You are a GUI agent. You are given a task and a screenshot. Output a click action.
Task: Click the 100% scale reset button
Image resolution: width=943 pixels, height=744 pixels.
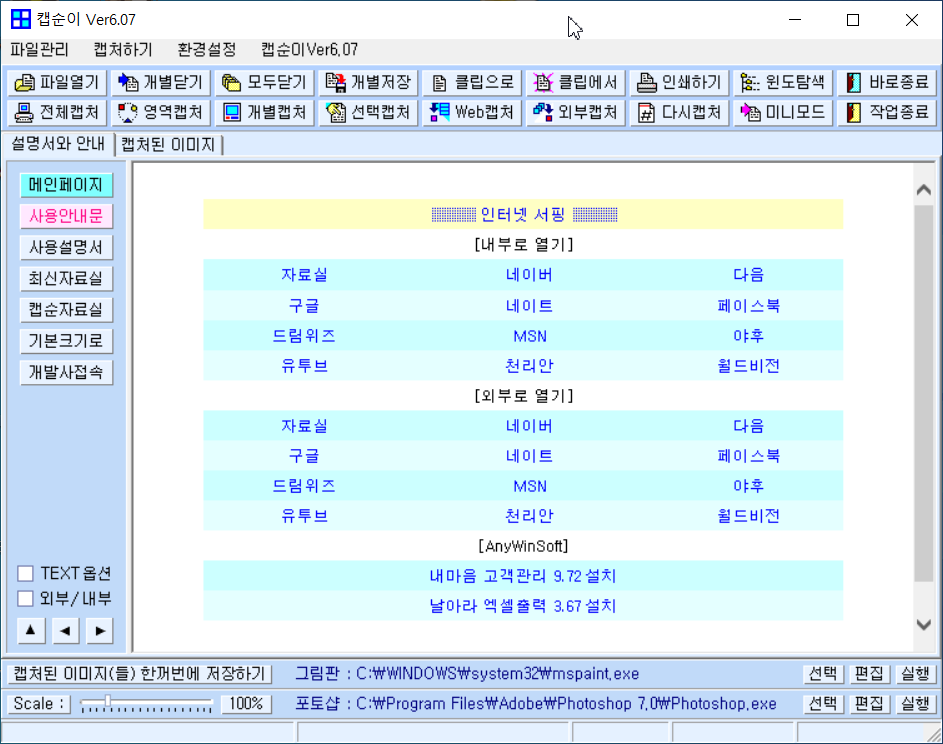click(246, 704)
